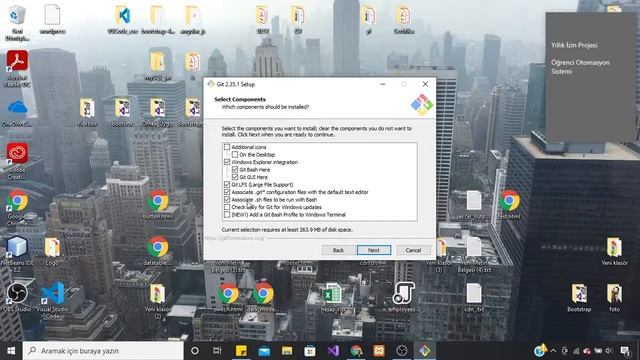640x360 pixels.
Task: Uncheck the Git Bash Here option
Action: 235,169
